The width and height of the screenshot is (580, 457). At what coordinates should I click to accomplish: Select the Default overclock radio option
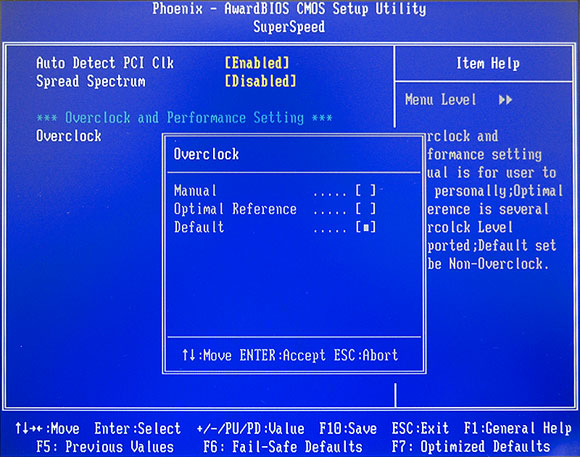pyautogui.click(x=275, y=227)
